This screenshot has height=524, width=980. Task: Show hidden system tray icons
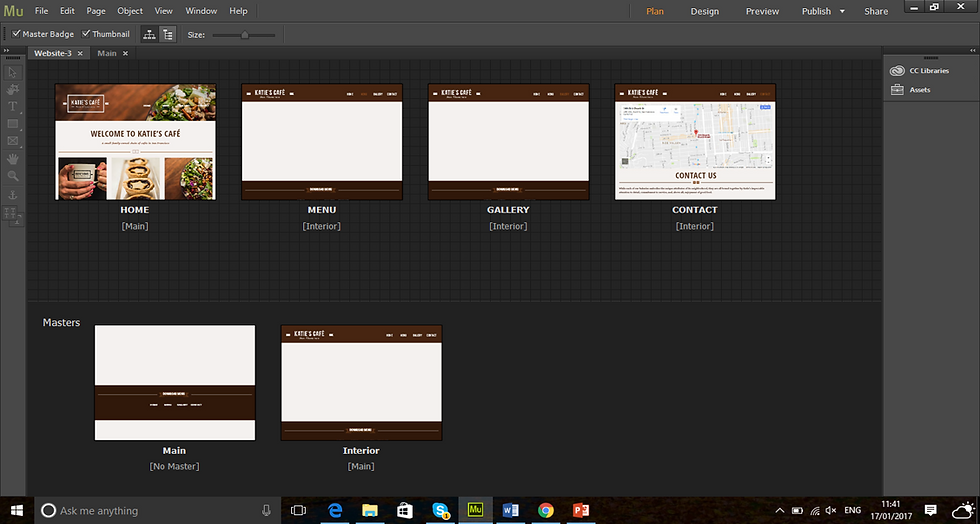pyautogui.click(x=779, y=510)
